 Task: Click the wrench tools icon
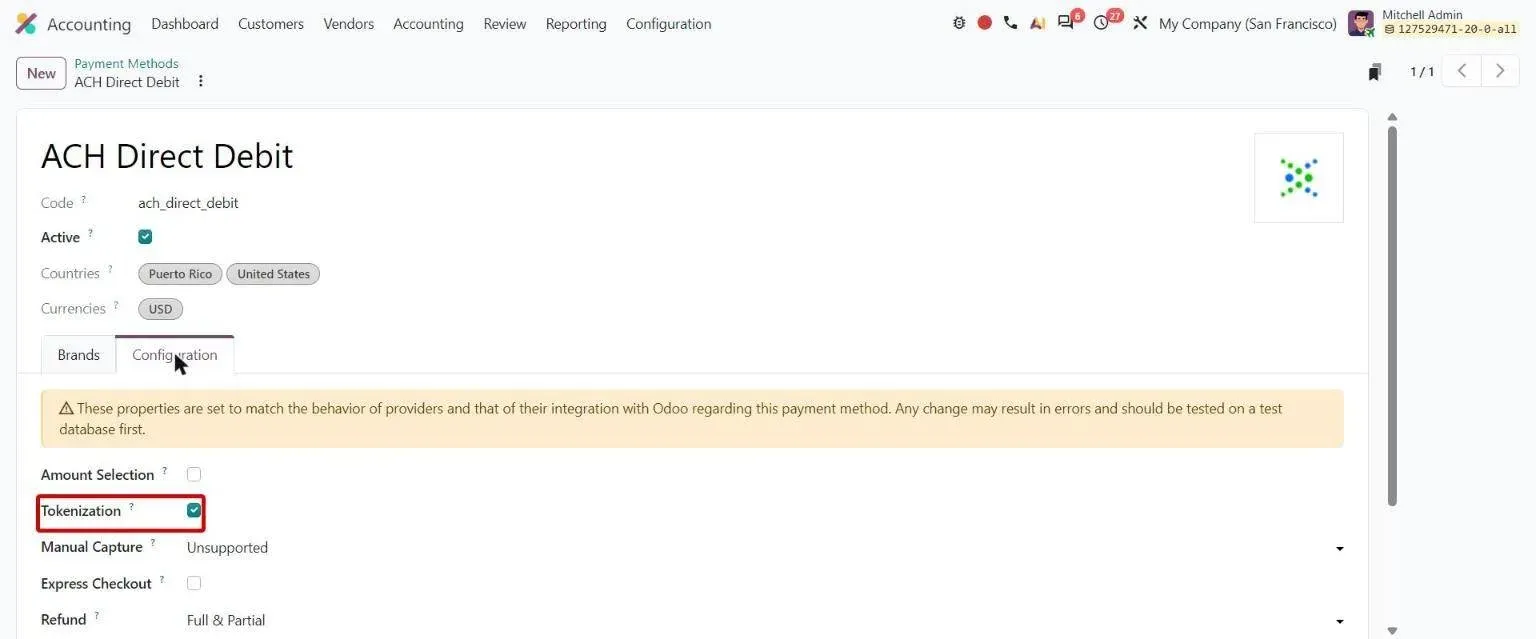click(1140, 23)
